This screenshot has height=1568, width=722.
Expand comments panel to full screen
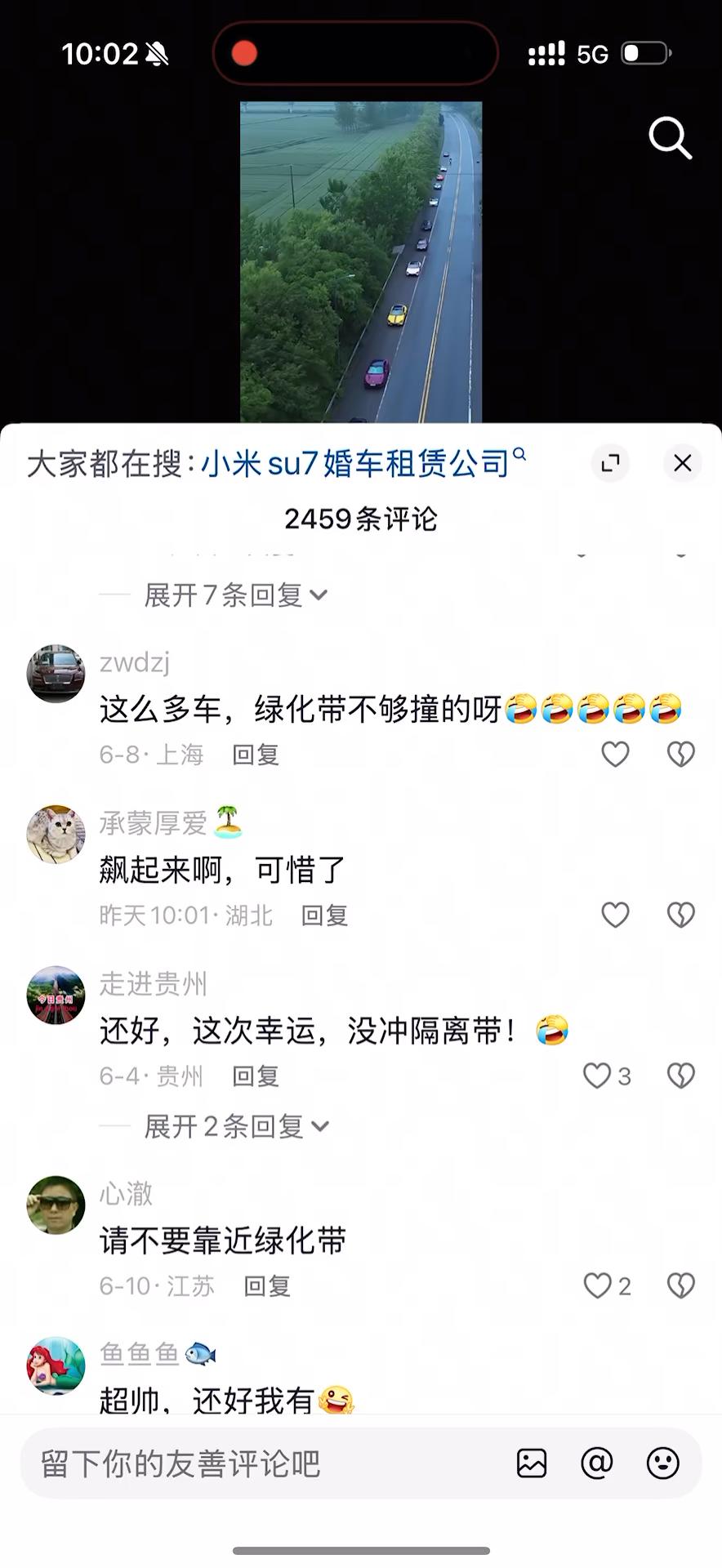(x=610, y=463)
